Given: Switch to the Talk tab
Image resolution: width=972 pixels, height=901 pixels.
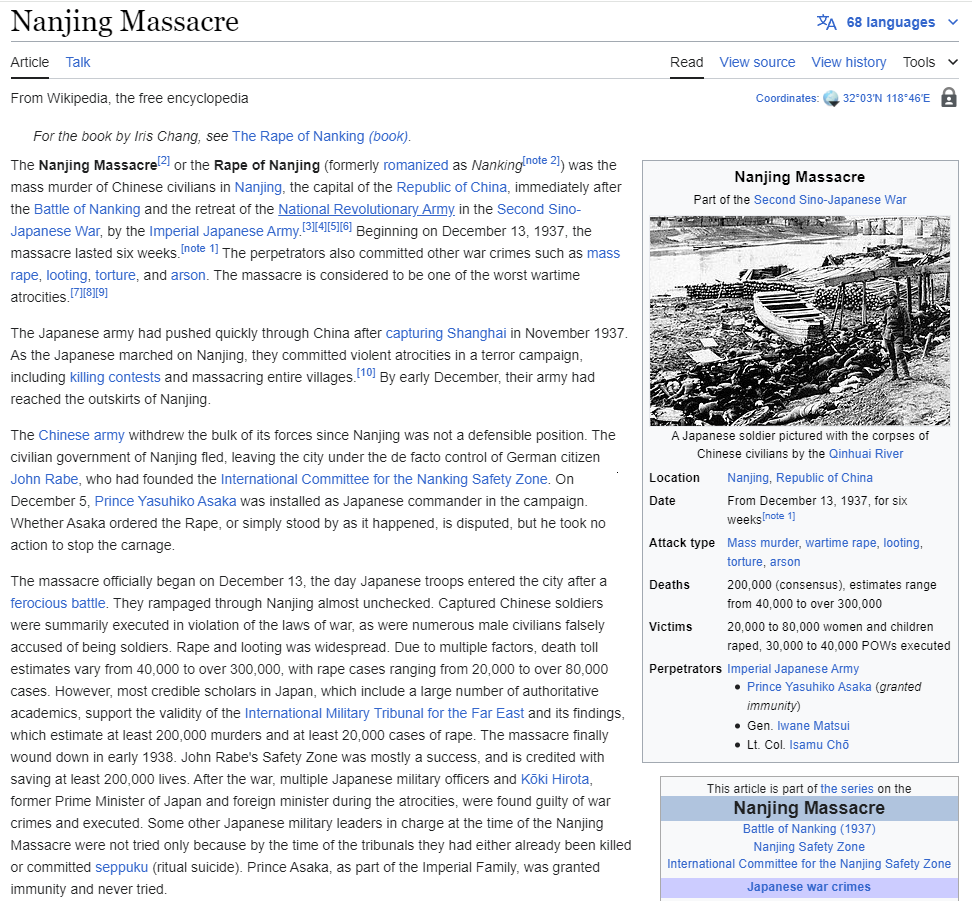Looking at the screenshot, I should pos(78,62).
